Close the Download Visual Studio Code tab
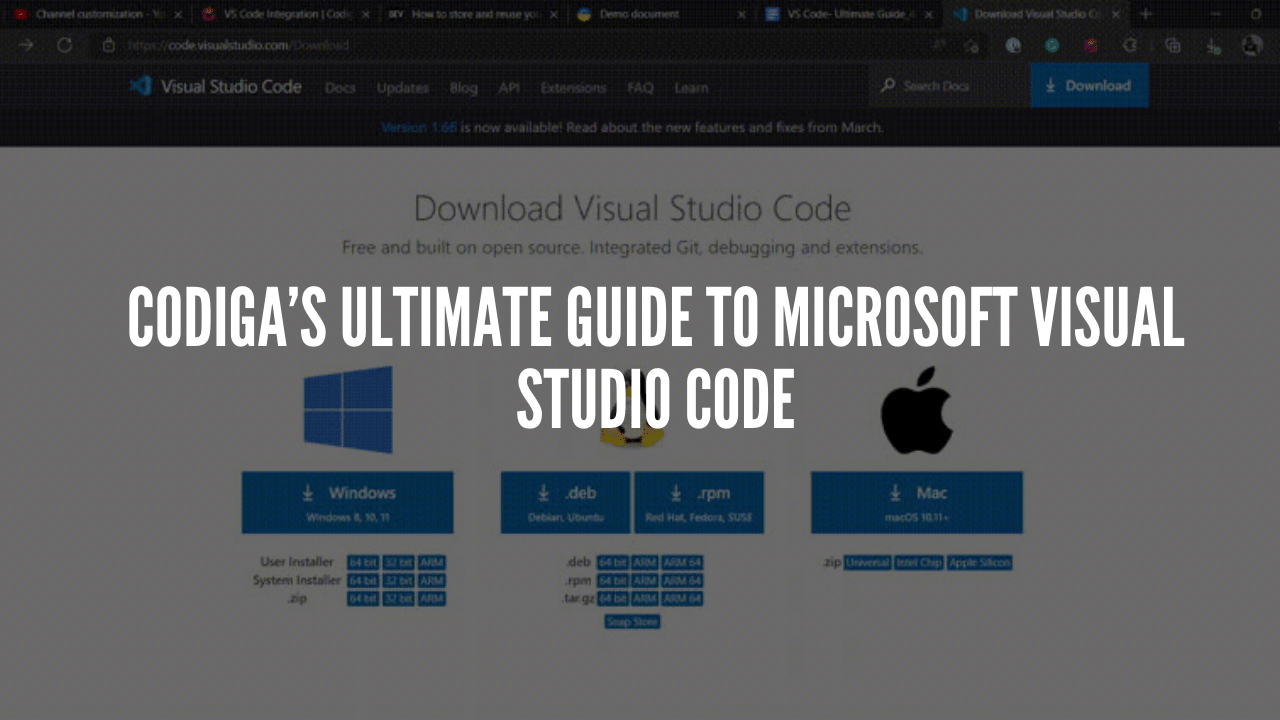 coord(1116,14)
